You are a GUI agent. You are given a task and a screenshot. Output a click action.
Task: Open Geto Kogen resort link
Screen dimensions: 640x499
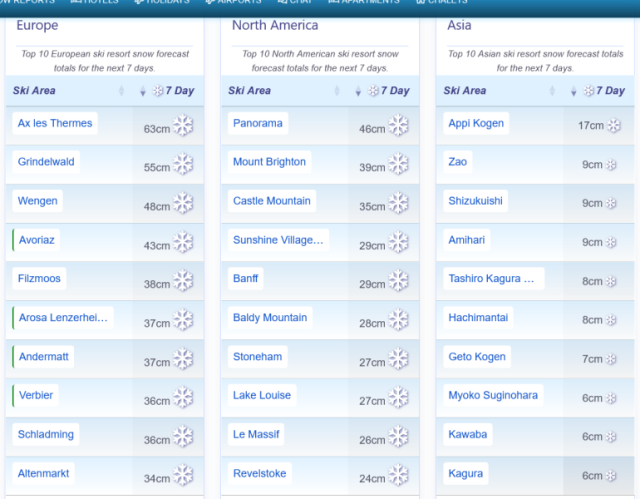click(477, 357)
